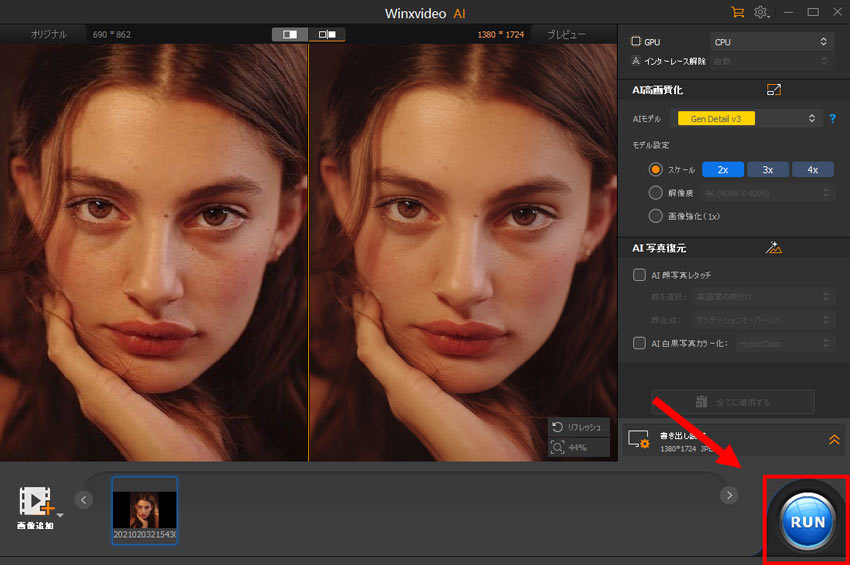The height and width of the screenshot is (565, 850).
Task: Enable AI face retouch checkbox
Action: pyautogui.click(x=640, y=275)
